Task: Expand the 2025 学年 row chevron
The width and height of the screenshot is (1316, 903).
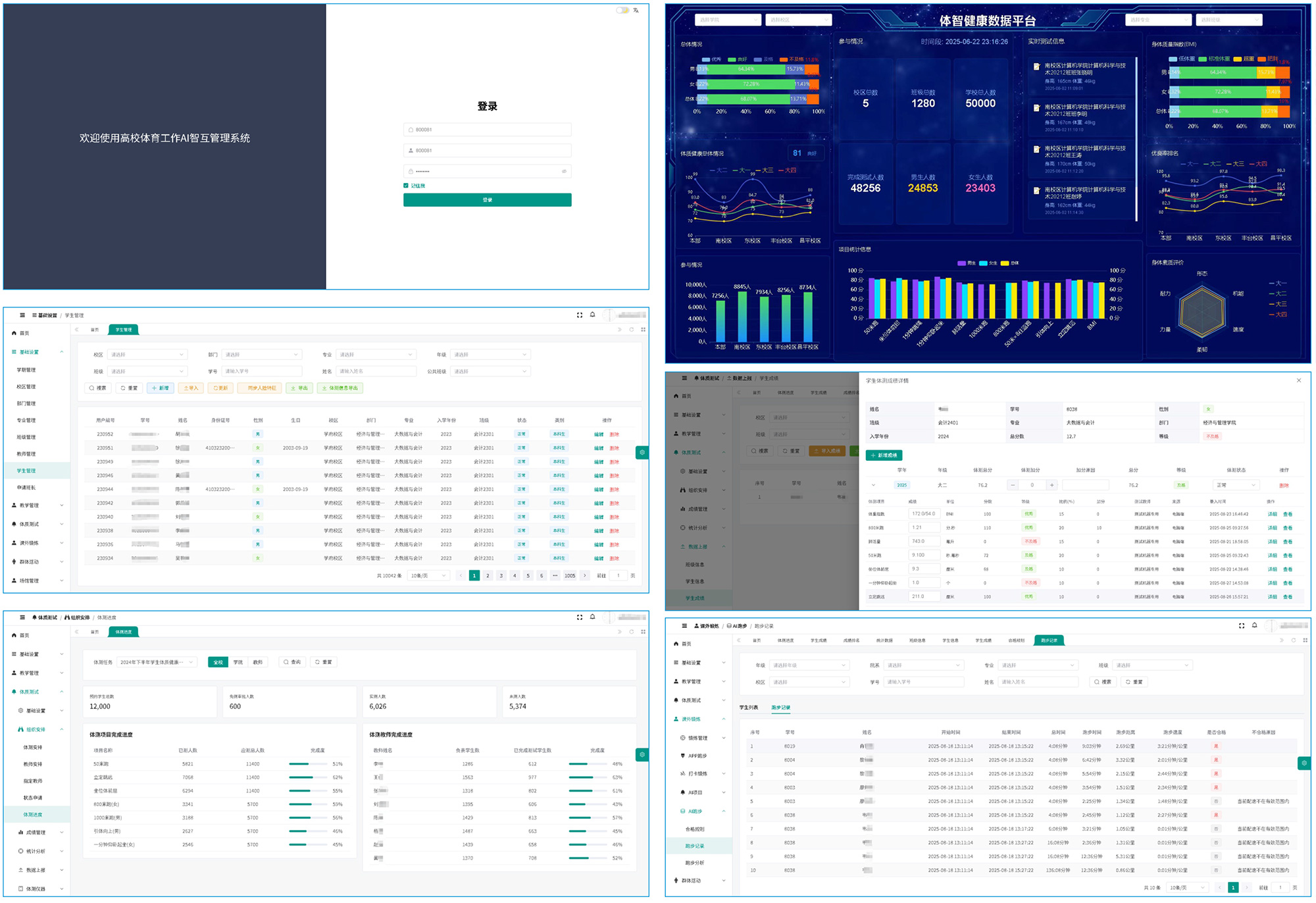Action: click(873, 485)
